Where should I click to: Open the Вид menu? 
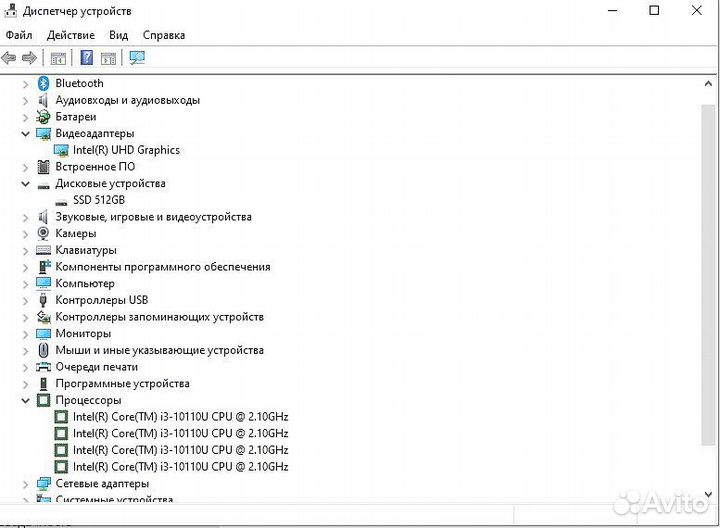click(118, 35)
